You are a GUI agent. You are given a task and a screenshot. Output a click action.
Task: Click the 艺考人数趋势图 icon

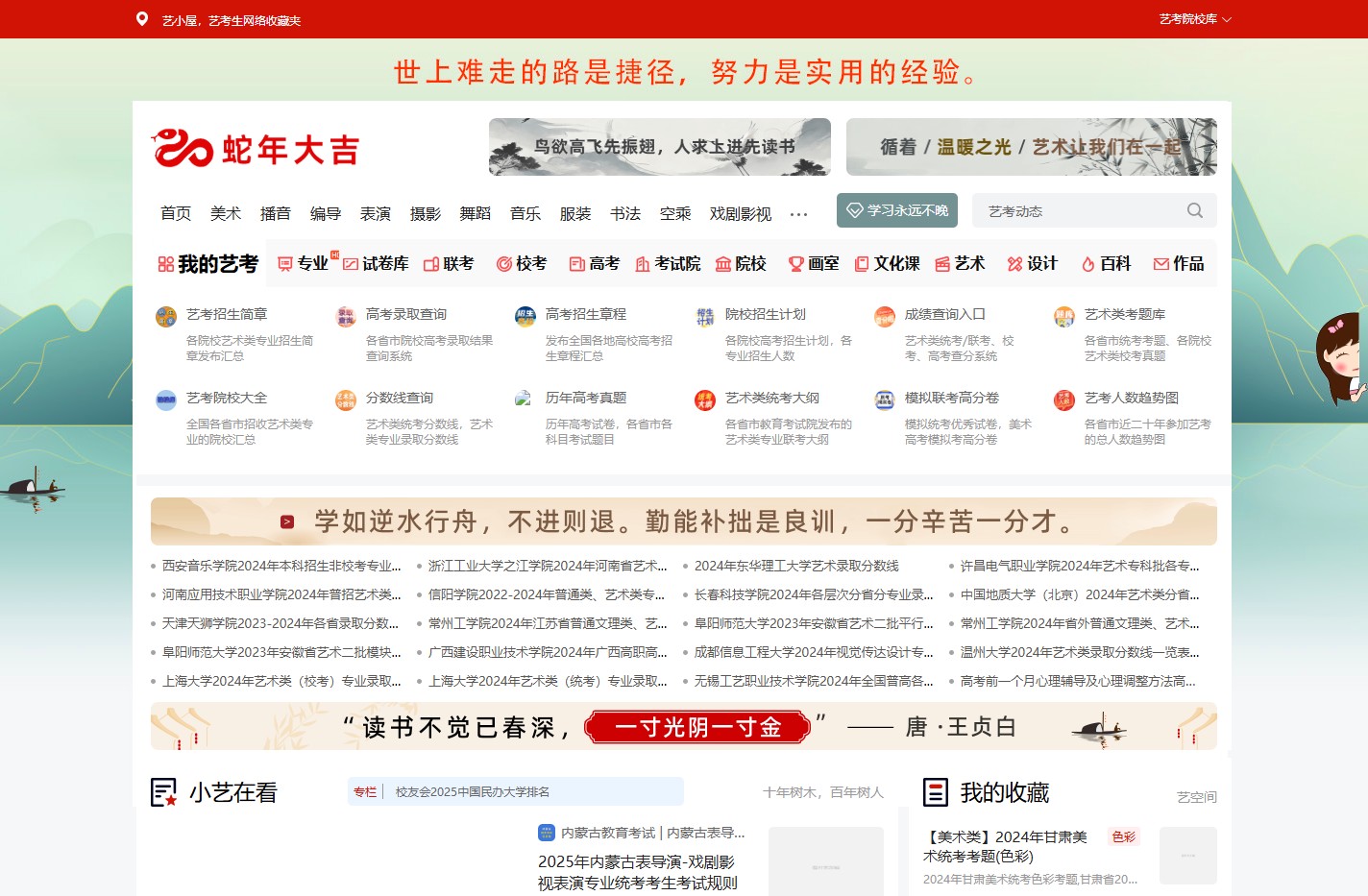pos(1064,400)
